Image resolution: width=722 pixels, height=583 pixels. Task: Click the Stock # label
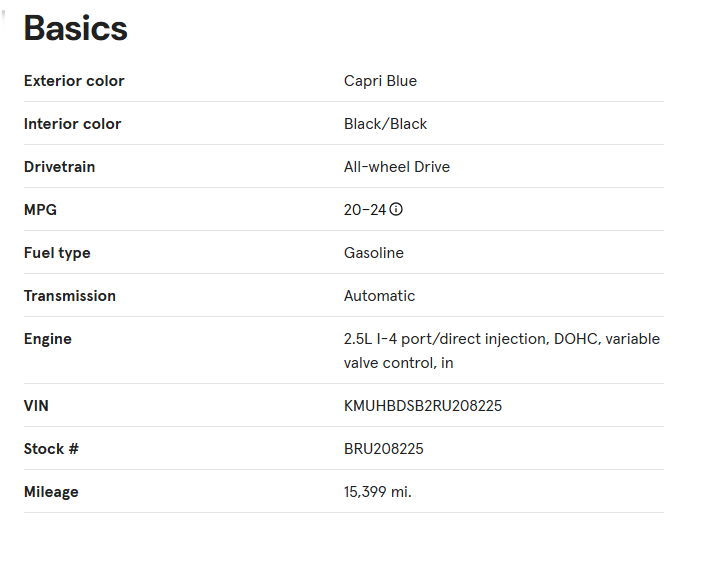(x=51, y=449)
